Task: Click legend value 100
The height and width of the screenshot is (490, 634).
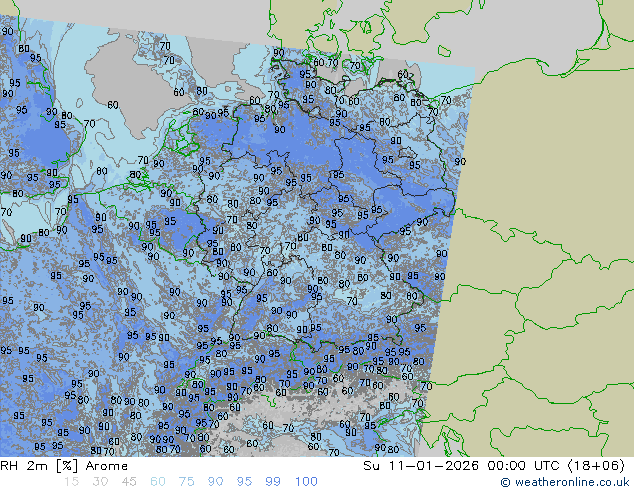Action: tap(306, 482)
